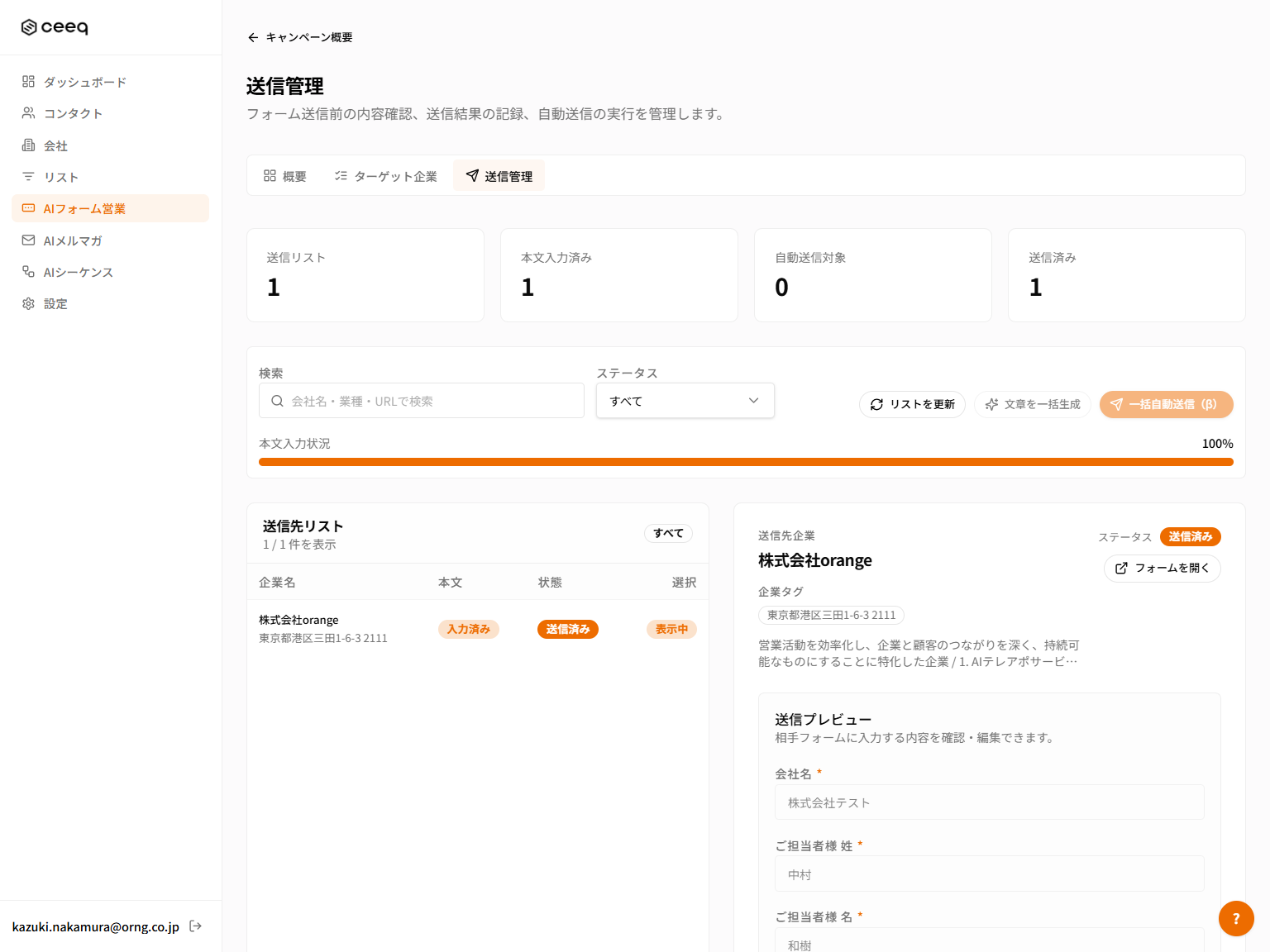Open リスト in the sidebar
This screenshot has height=952, width=1270.
coord(110,177)
